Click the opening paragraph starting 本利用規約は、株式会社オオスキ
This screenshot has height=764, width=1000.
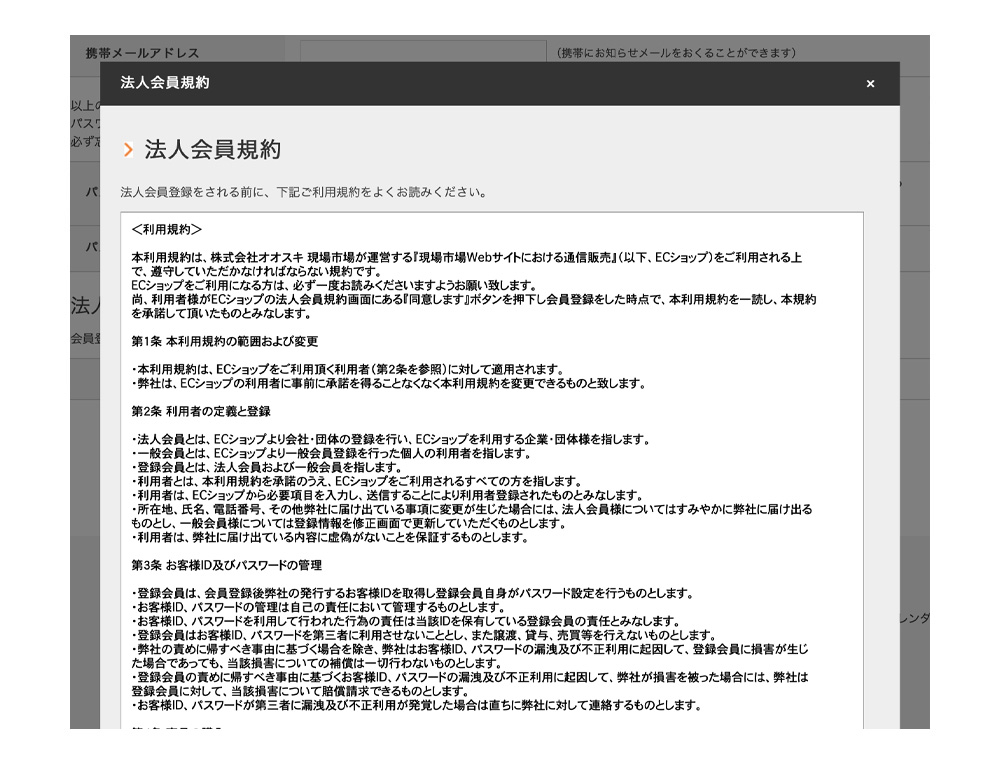pyautogui.click(x=466, y=257)
